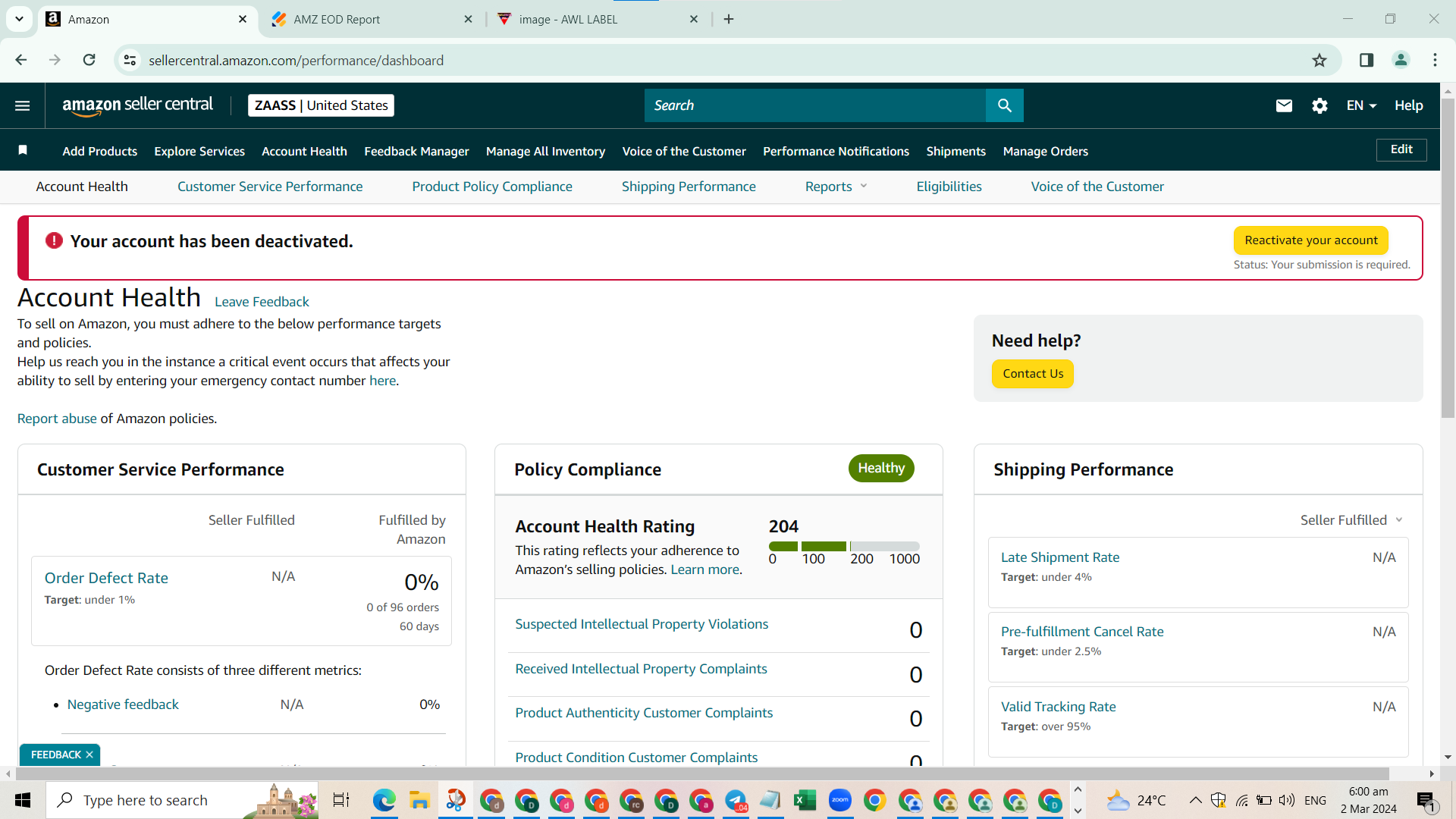Image resolution: width=1456 pixels, height=819 pixels.
Task: Click the horizontal scrollbar at page bottom
Action: click(701, 773)
